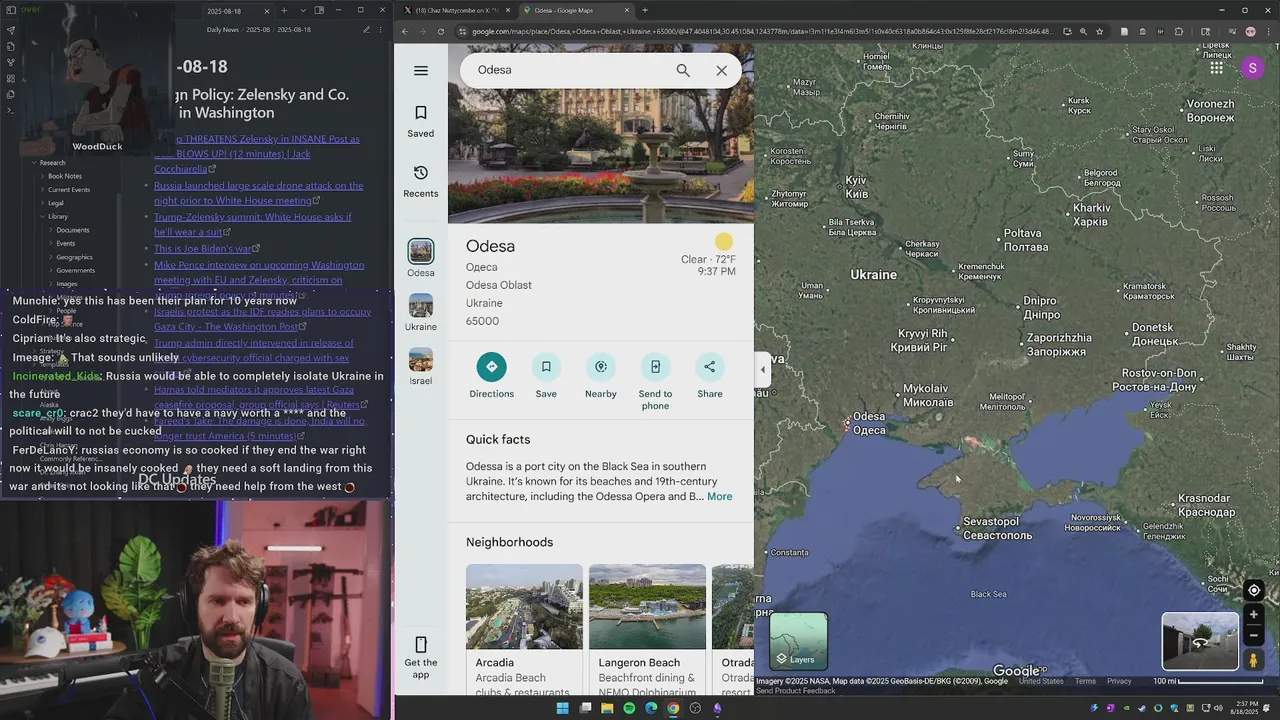Switch to the Chaz Nuttycombe X tab

coord(457,10)
